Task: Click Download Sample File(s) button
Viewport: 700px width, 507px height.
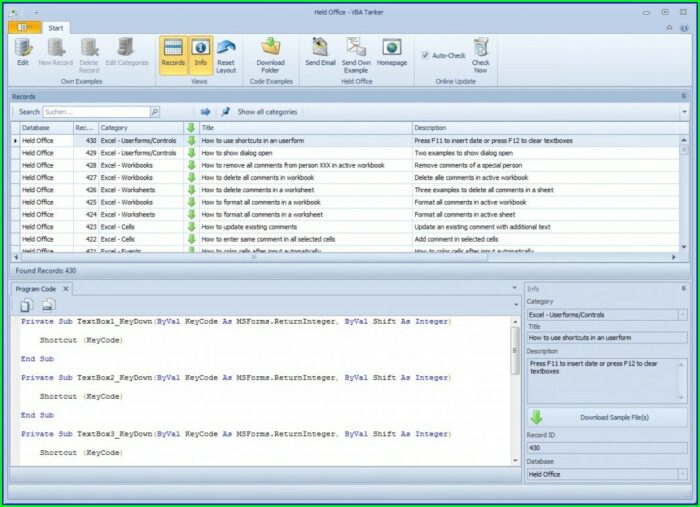Action: (608, 417)
